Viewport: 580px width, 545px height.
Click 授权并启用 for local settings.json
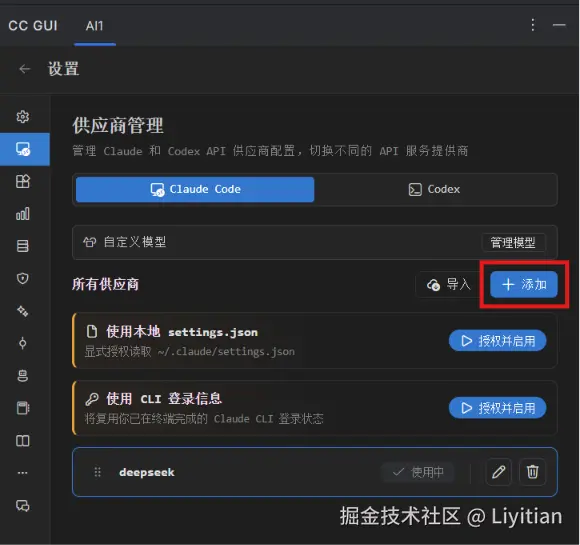click(x=498, y=341)
